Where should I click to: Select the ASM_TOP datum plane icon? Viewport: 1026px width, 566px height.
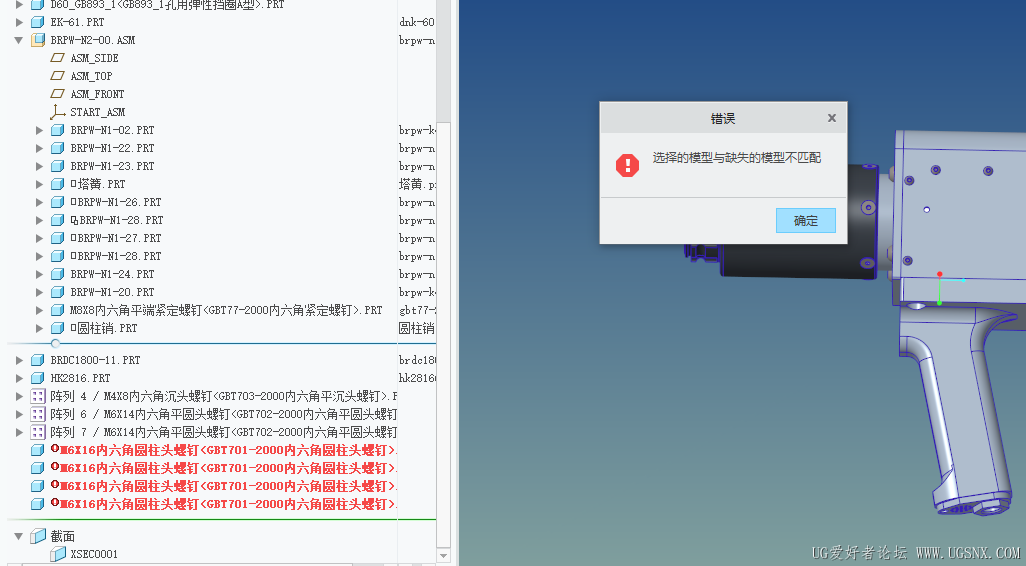[x=58, y=76]
